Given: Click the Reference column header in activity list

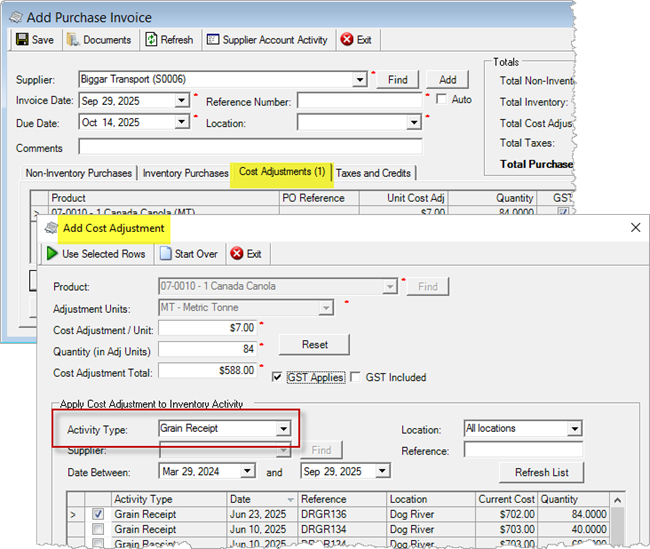Looking at the screenshot, I should pos(342,499).
